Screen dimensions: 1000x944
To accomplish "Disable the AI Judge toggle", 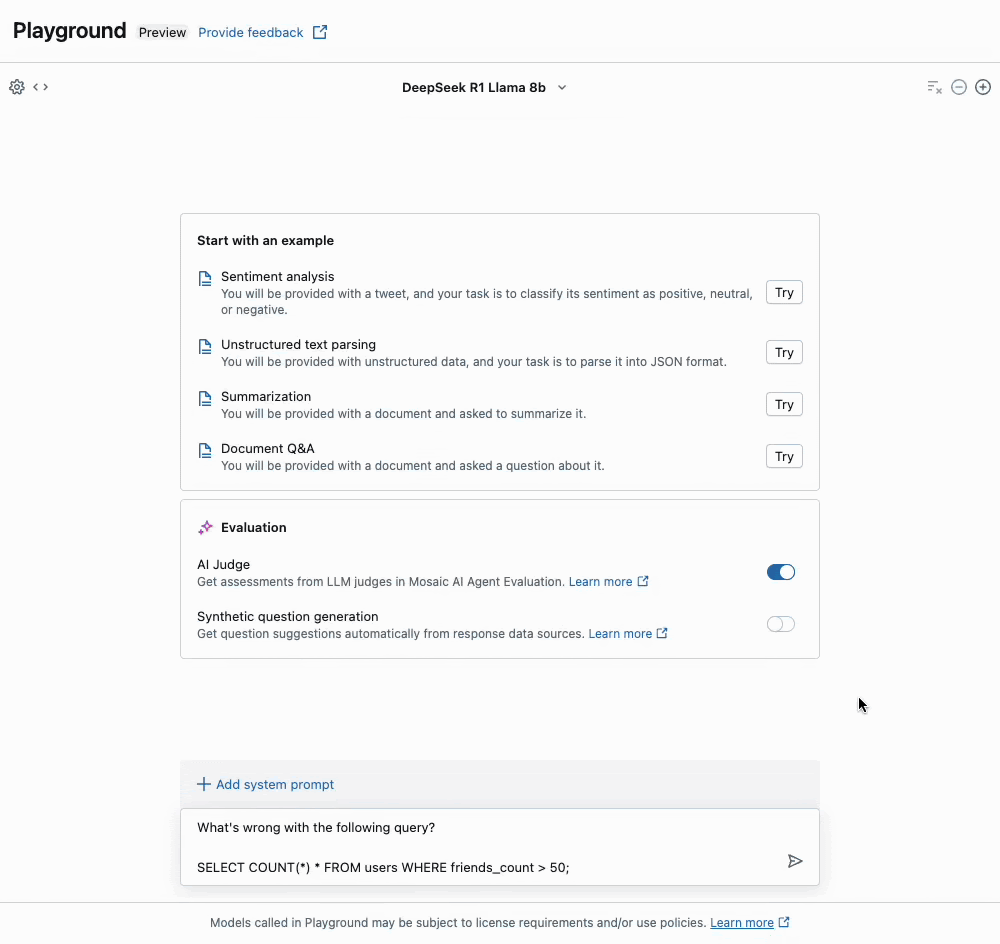I will point(780,572).
